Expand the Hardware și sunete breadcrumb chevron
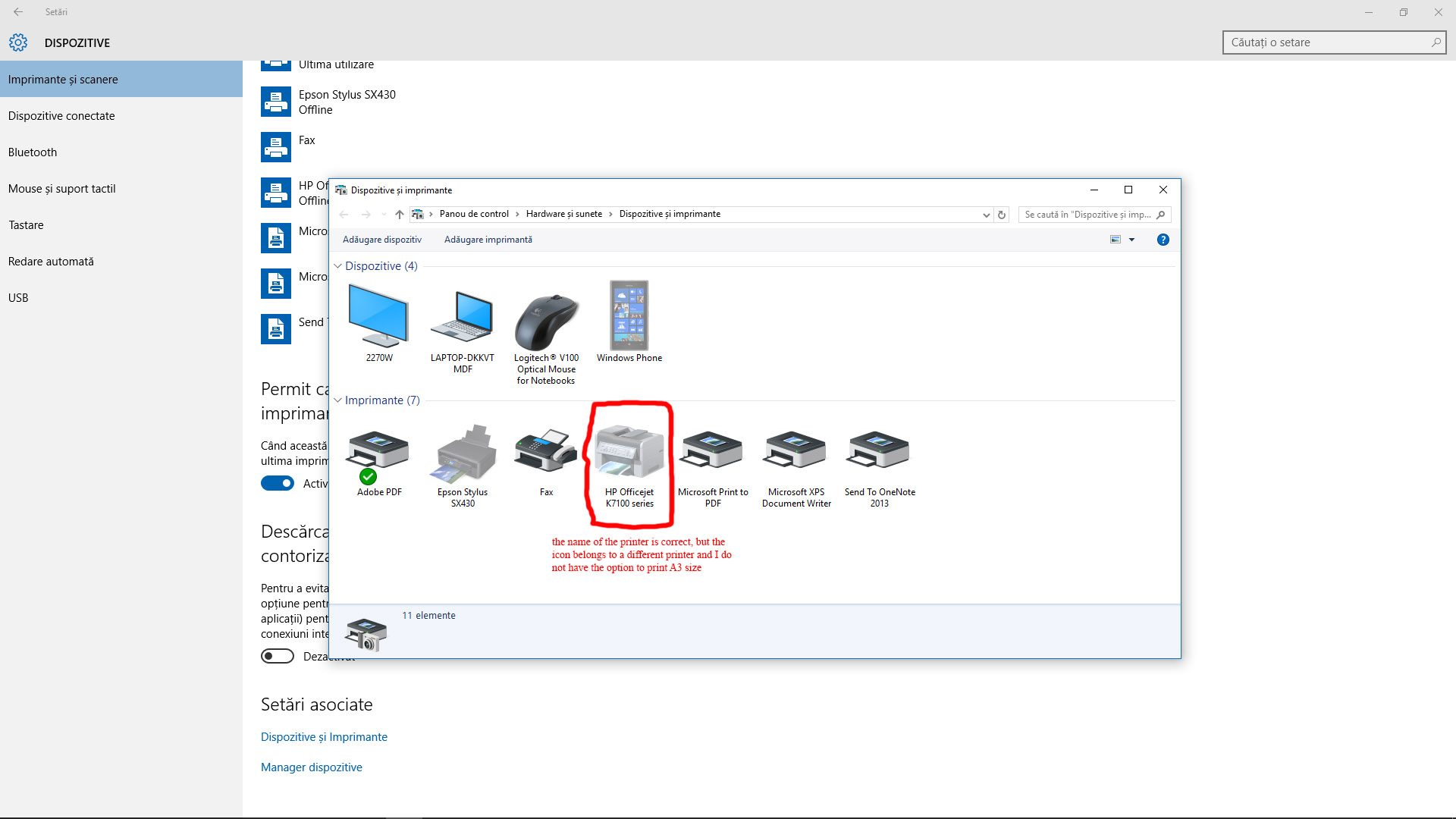 611,215
